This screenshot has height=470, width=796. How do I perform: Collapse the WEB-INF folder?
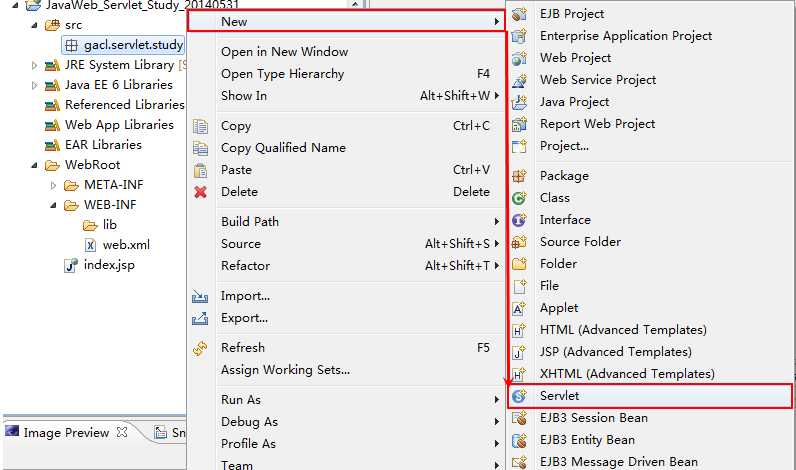point(53,205)
